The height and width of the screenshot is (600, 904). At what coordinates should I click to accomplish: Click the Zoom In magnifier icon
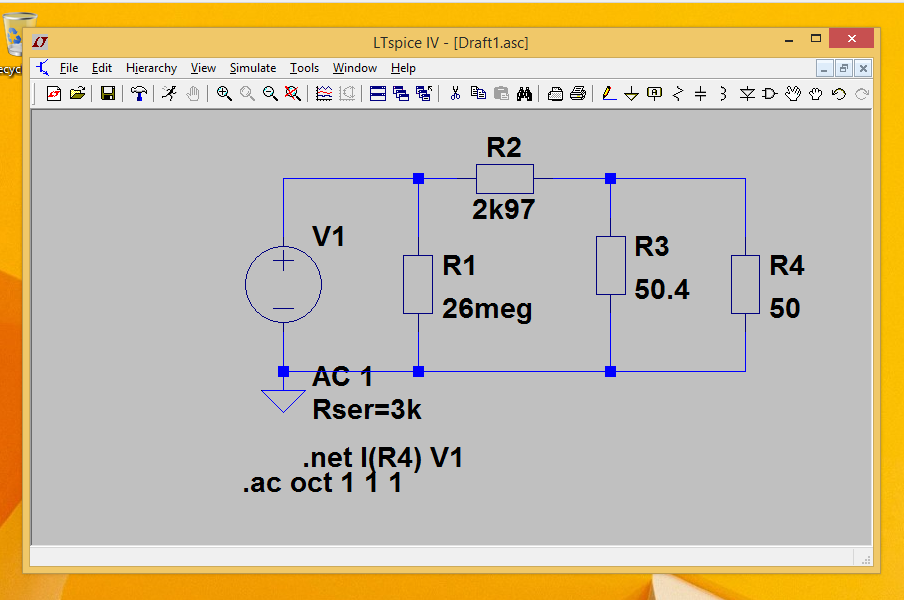224,93
